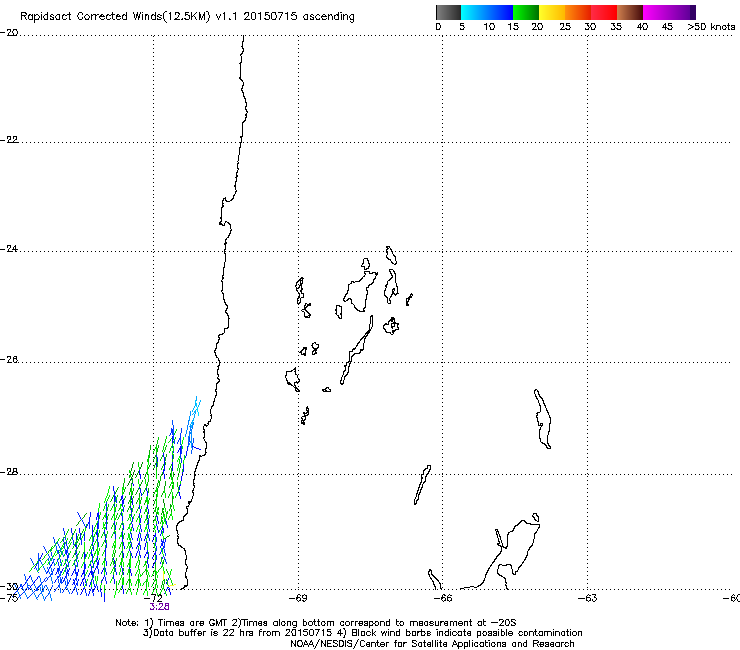This screenshot has width=740, height=650.
Task: Click the 'Times are GMT' note line
Action: point(316,623)
